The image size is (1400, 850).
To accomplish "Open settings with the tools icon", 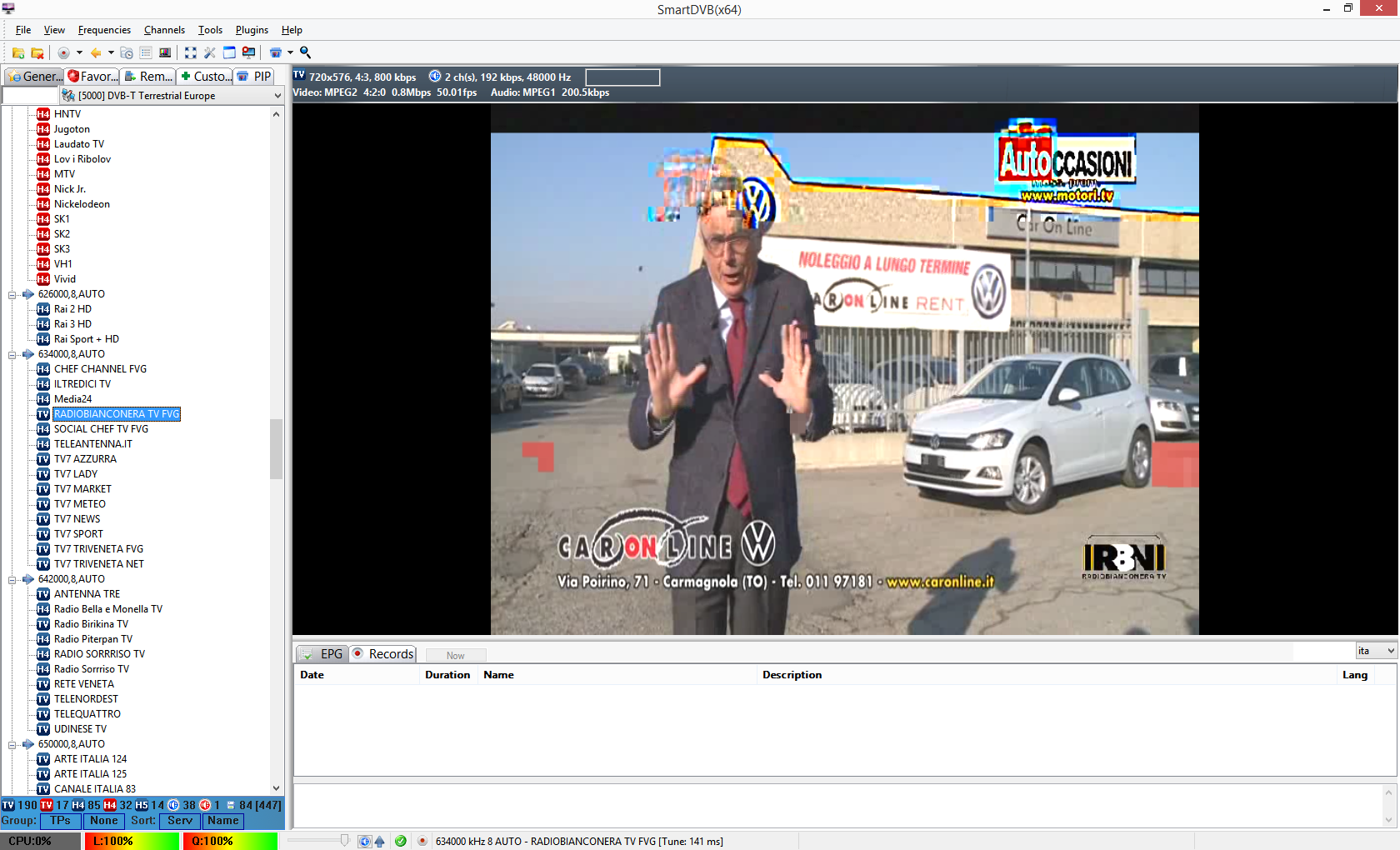I will pyautogui.click(x=210, y=52).
